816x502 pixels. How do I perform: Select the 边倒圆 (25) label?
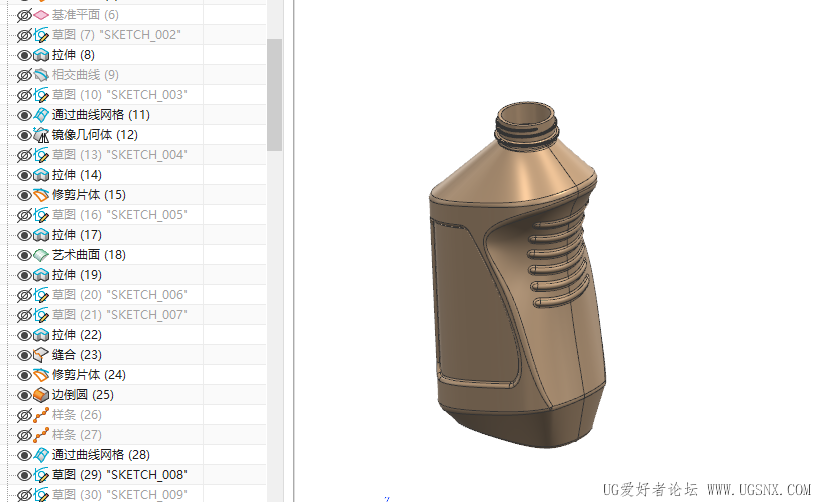[83, 395]
